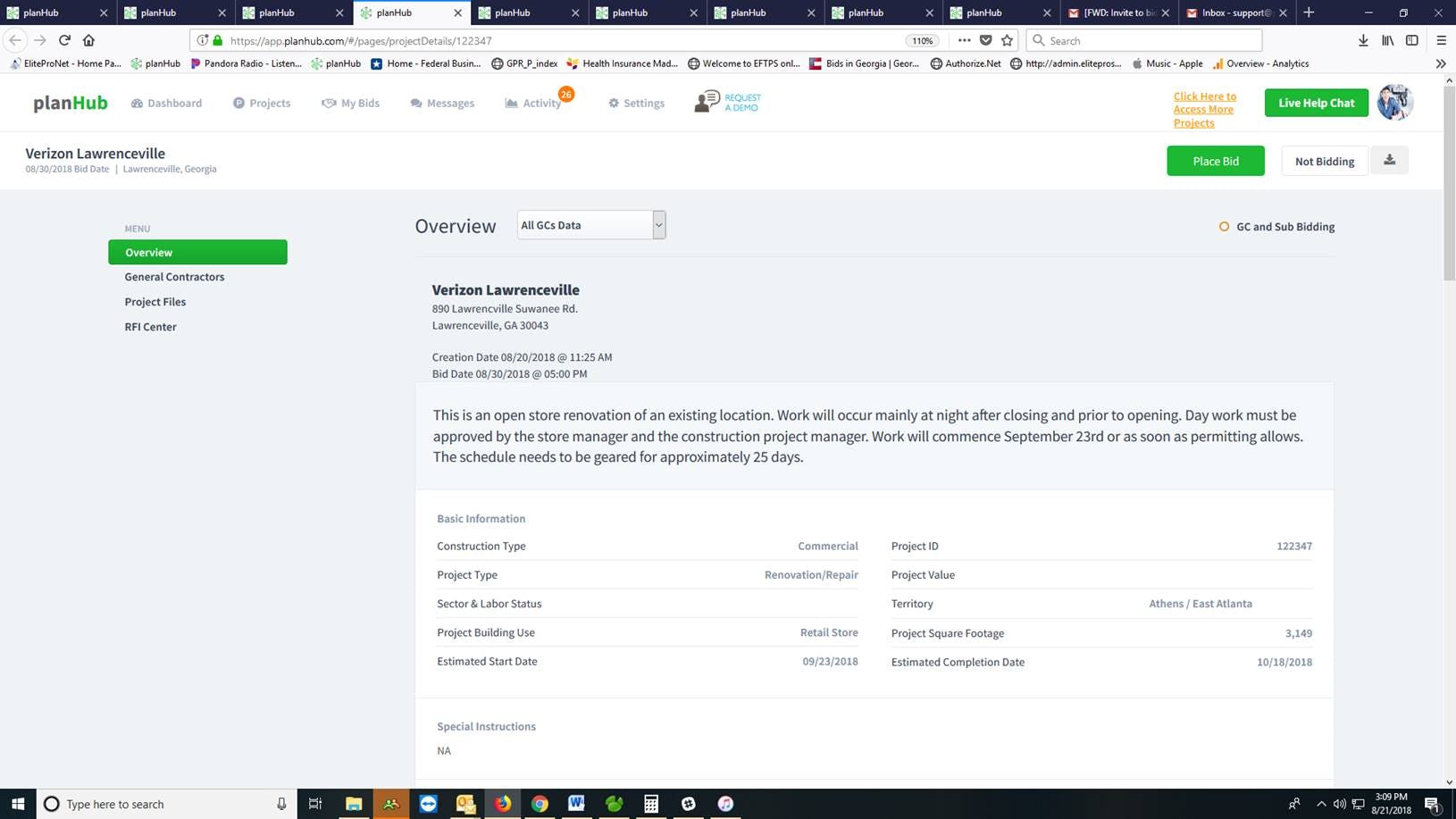Open the Firefox hamburger menu
Screen dimensions: 1456x819
tap(1441, 40)
